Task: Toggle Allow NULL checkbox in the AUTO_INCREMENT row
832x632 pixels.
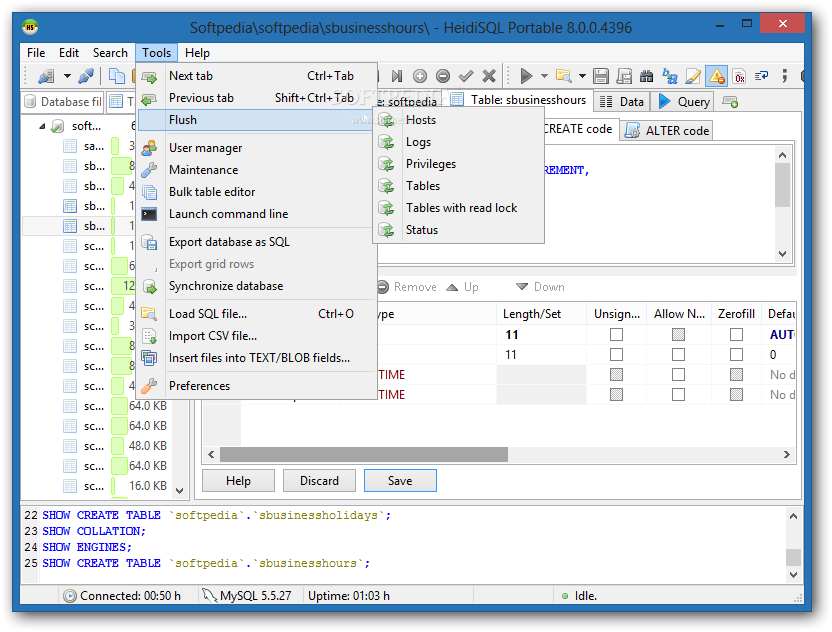Action: 678,334
